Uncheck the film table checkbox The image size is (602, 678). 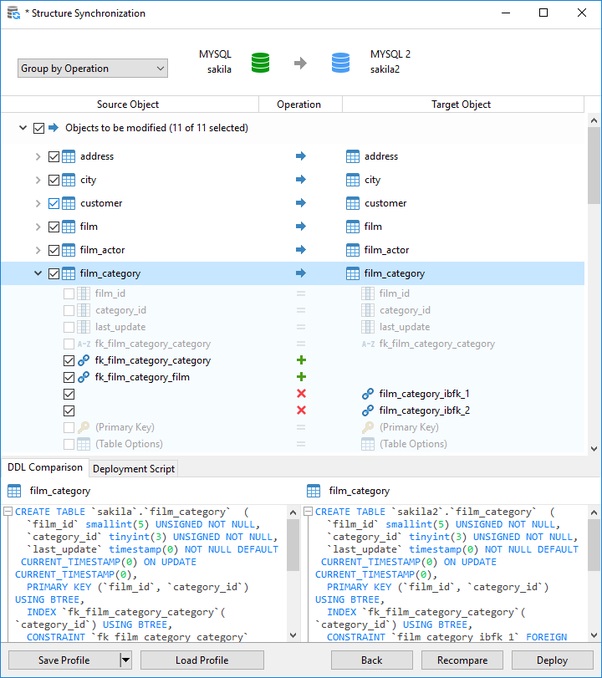(54, 226)
